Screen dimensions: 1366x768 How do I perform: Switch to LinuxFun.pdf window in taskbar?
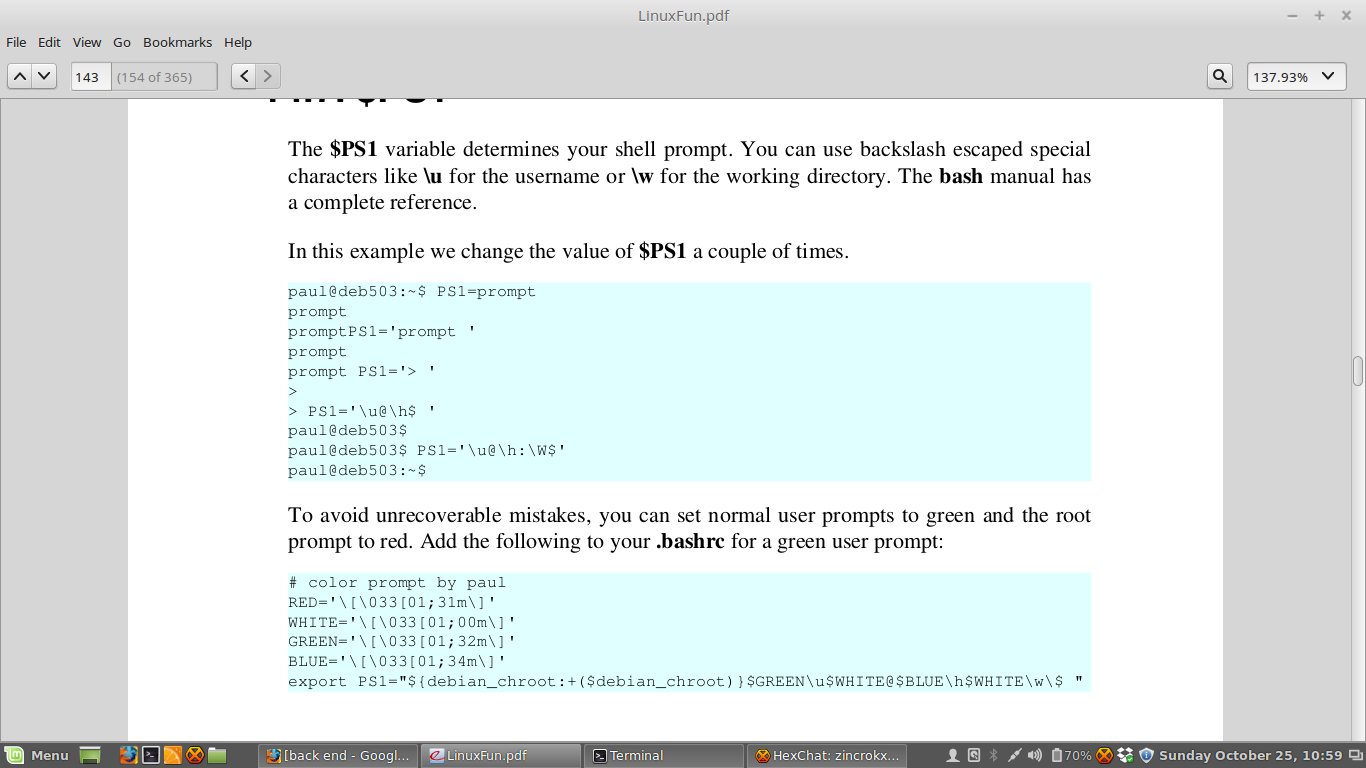pos(500,755)
